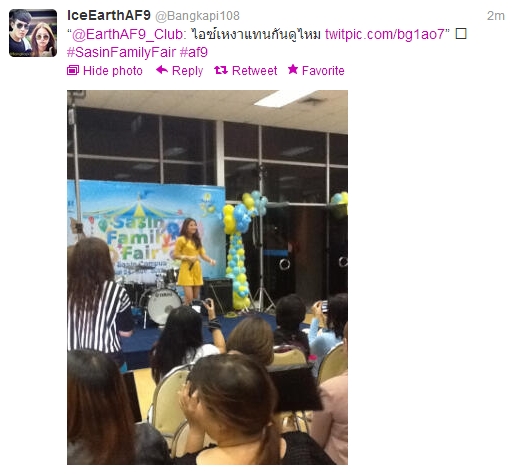Click the Retweet text link
This screenshot has height=474, width=514.
[254, 71]
